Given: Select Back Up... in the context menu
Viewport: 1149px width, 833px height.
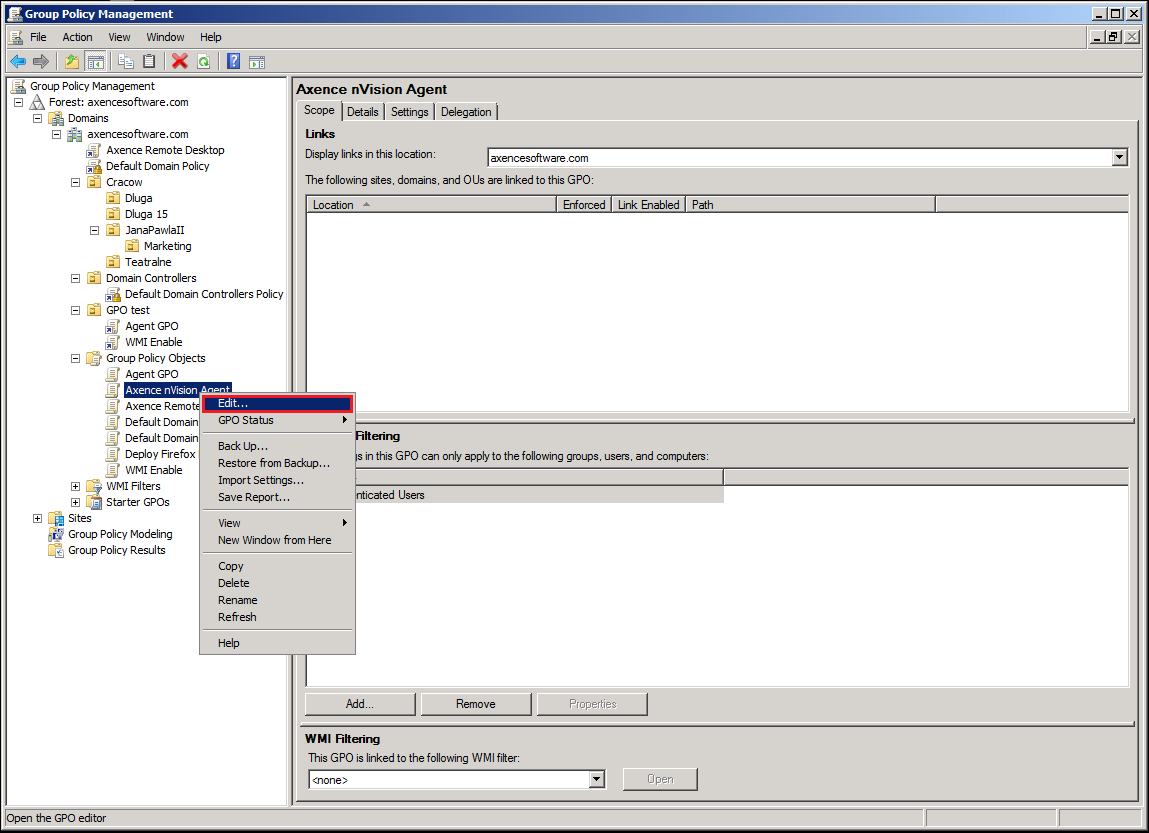Looking at the screenshot, I should pyautogui.click(x=243, y=446).
